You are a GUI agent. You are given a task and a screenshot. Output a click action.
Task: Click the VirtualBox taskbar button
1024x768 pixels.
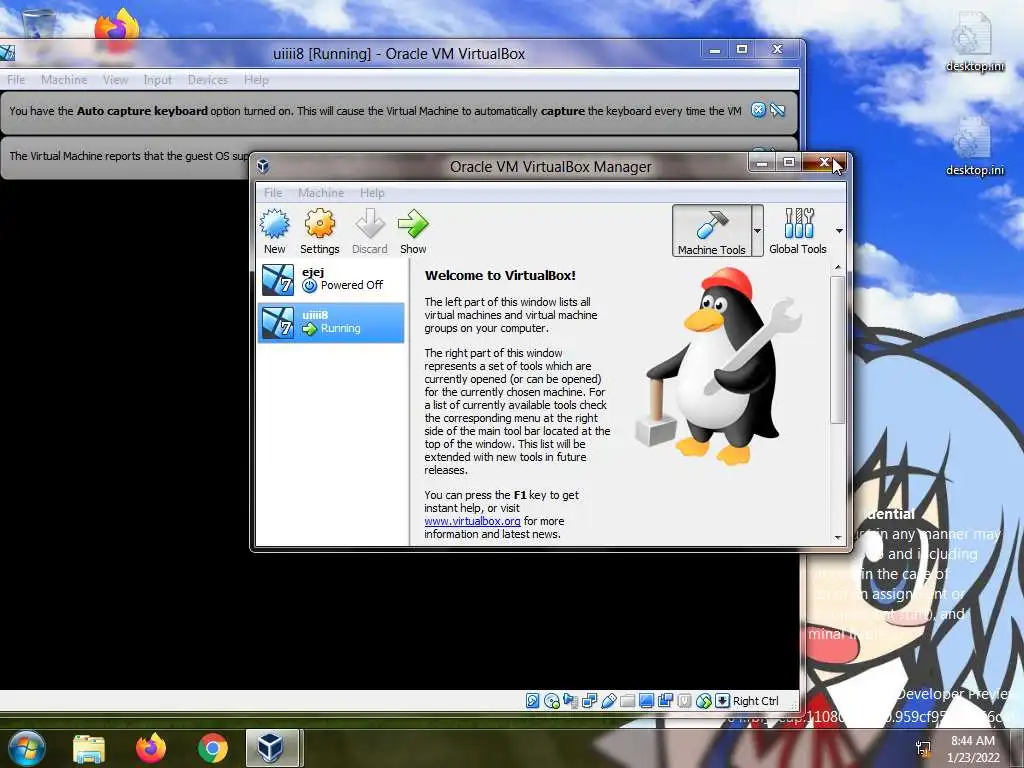(x=273, y=748)
